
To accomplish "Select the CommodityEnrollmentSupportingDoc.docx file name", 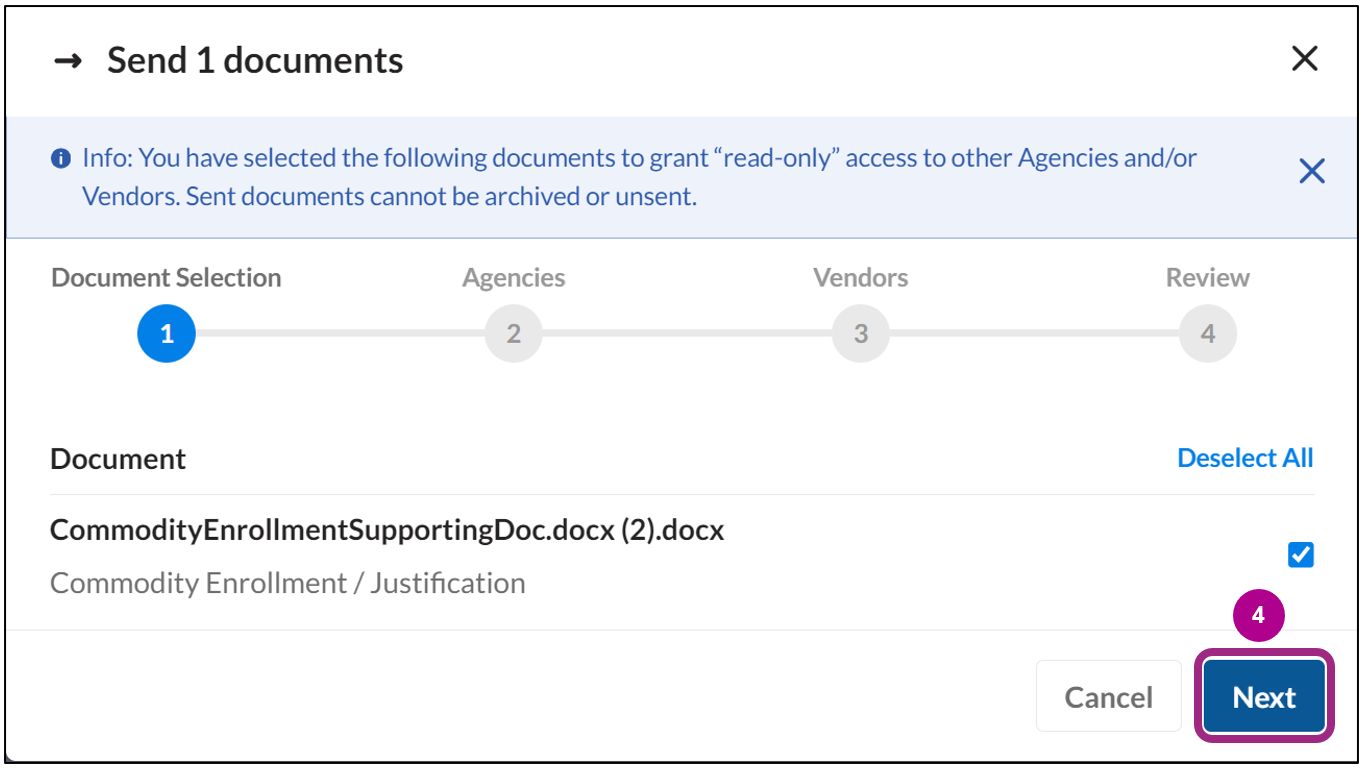I will 386,530.
